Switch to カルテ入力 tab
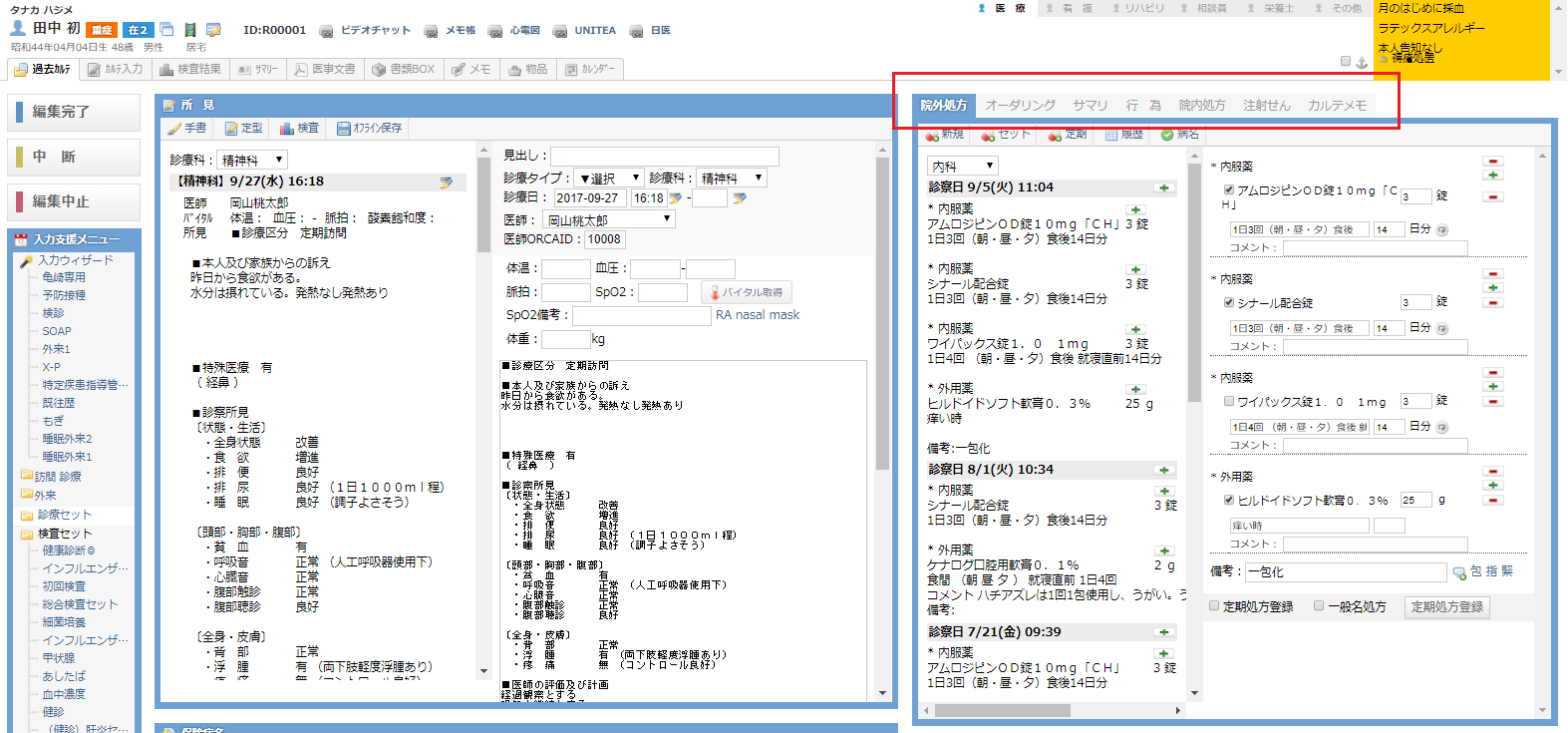This screenshot has width=1568, height=733. [x=115, y=70]
